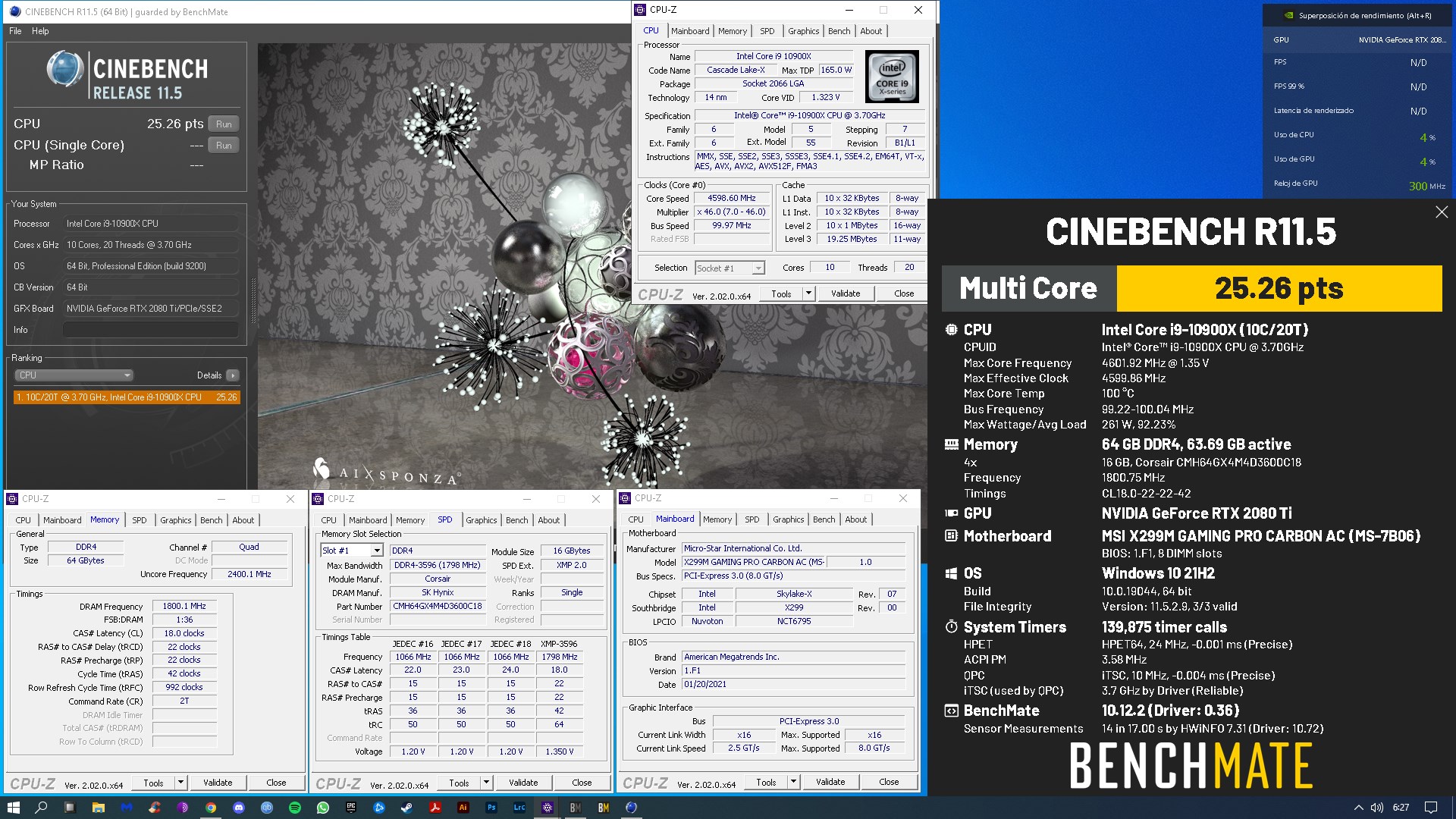Open Spotify from the taskbar
The image size is (1456, 819).
pyautogui.click(x=295, y=808)
